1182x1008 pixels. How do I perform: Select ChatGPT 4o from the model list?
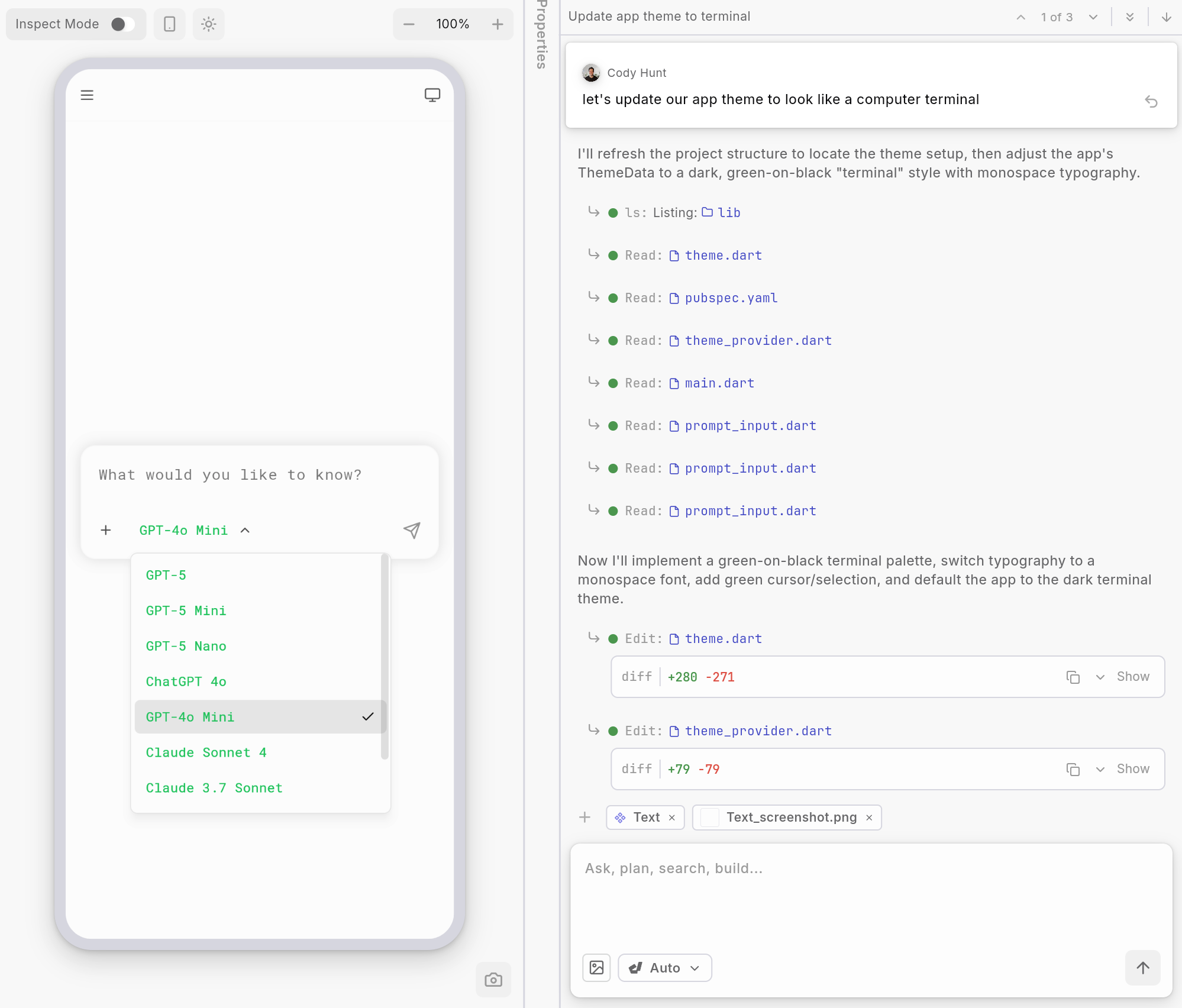point(260,681)
